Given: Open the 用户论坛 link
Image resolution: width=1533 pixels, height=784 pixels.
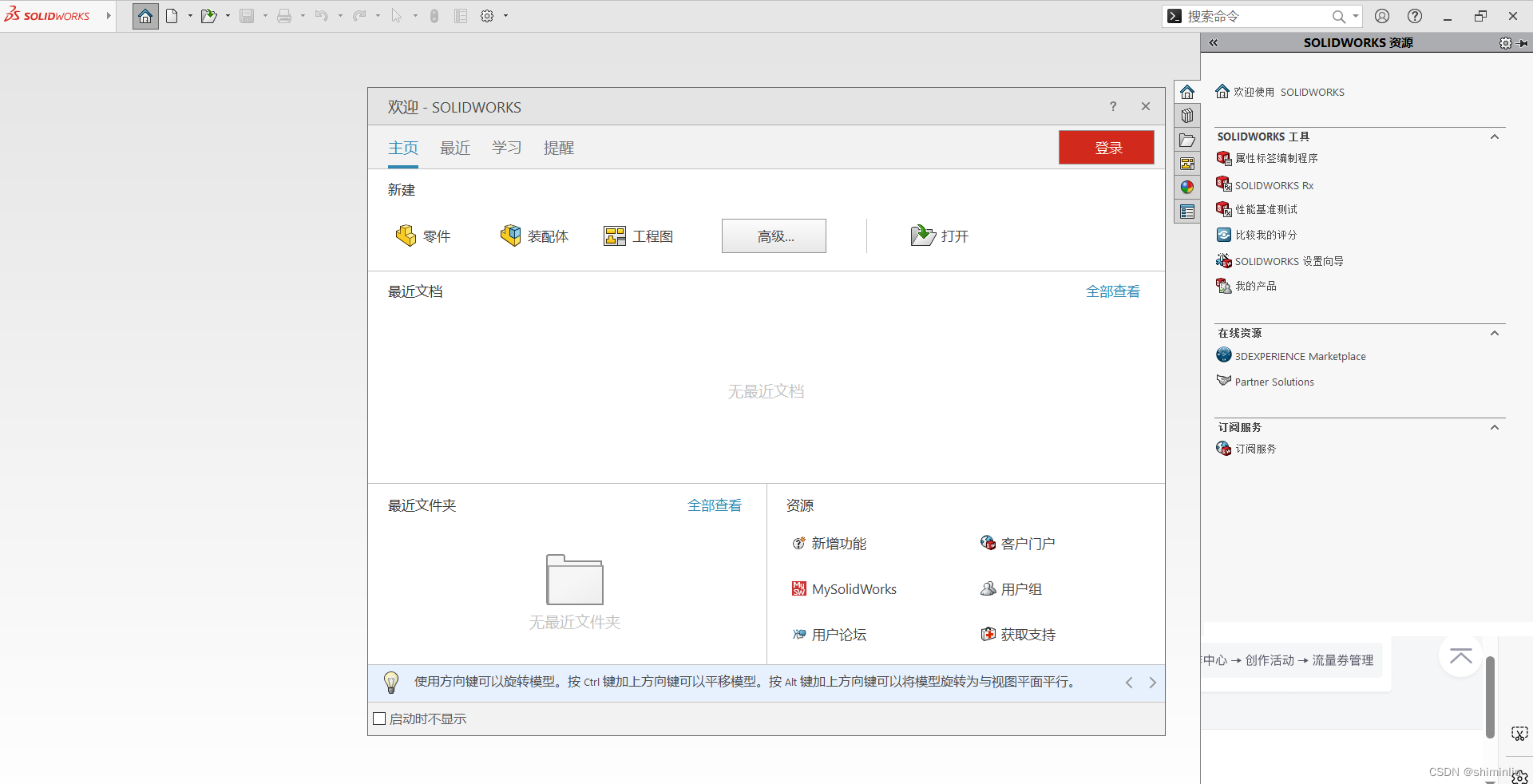Looking at the screenshot, I should point(829,635).
